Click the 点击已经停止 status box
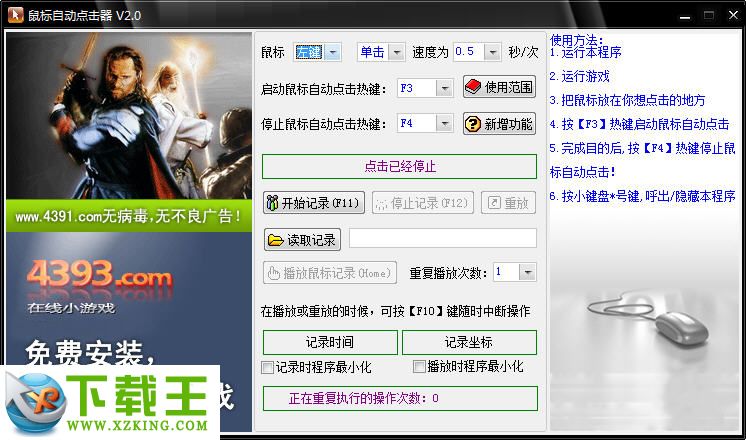This screenshot has width=746, height=440. pos(399,166)
